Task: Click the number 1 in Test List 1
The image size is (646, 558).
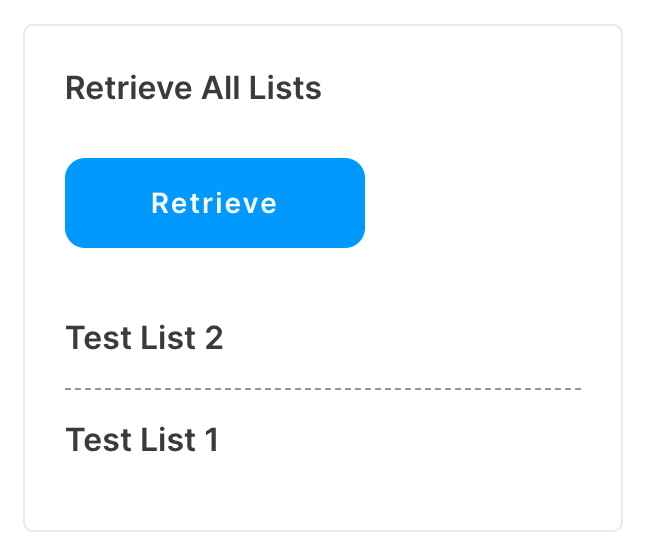Action: click(x=212, y=440)
